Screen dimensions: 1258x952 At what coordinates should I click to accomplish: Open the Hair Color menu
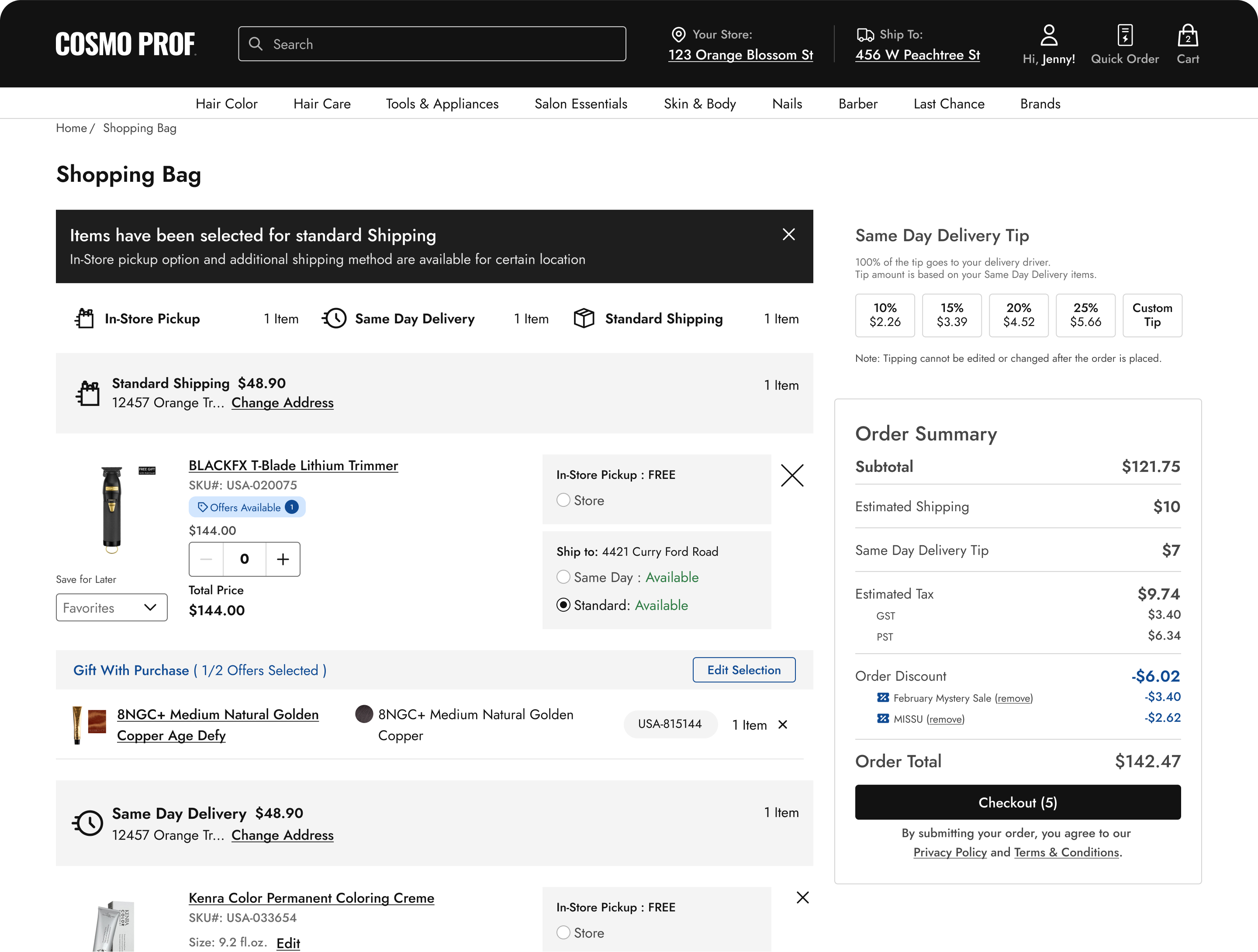click(226, 104)
